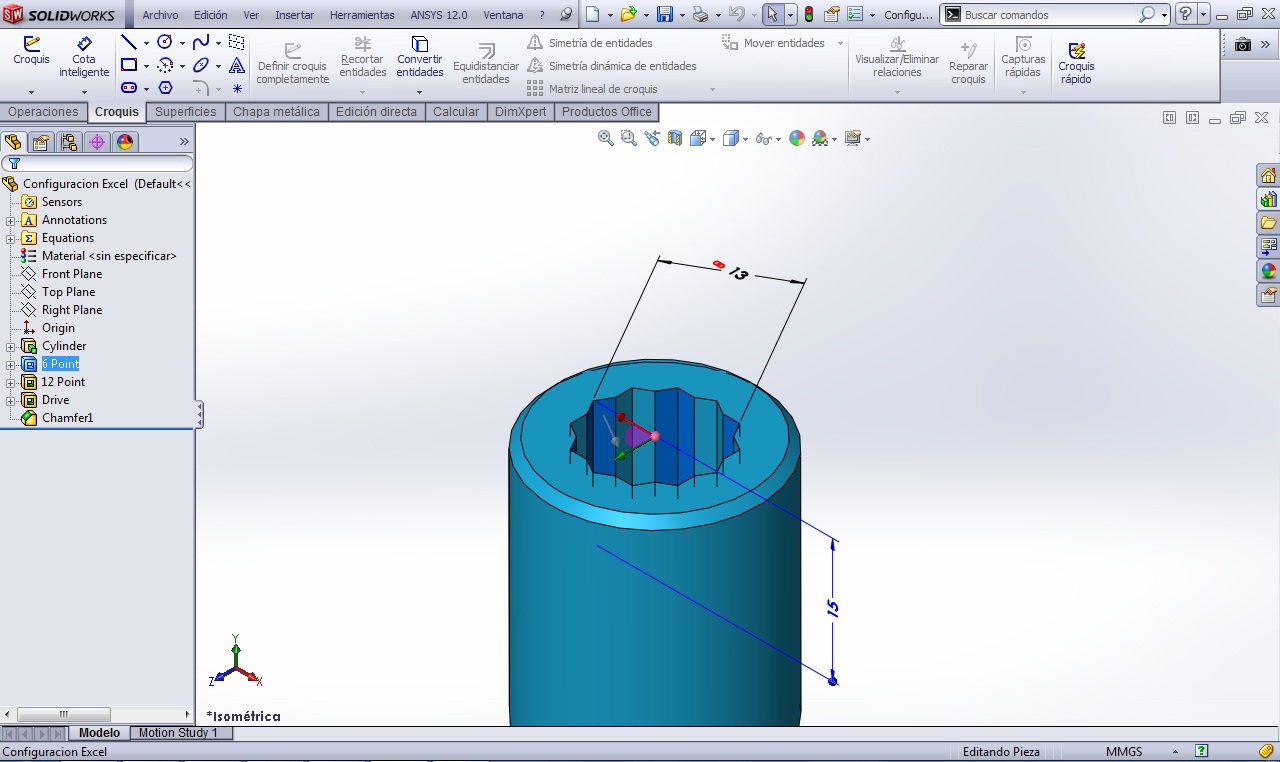Select the sketch Text tool

237,65
